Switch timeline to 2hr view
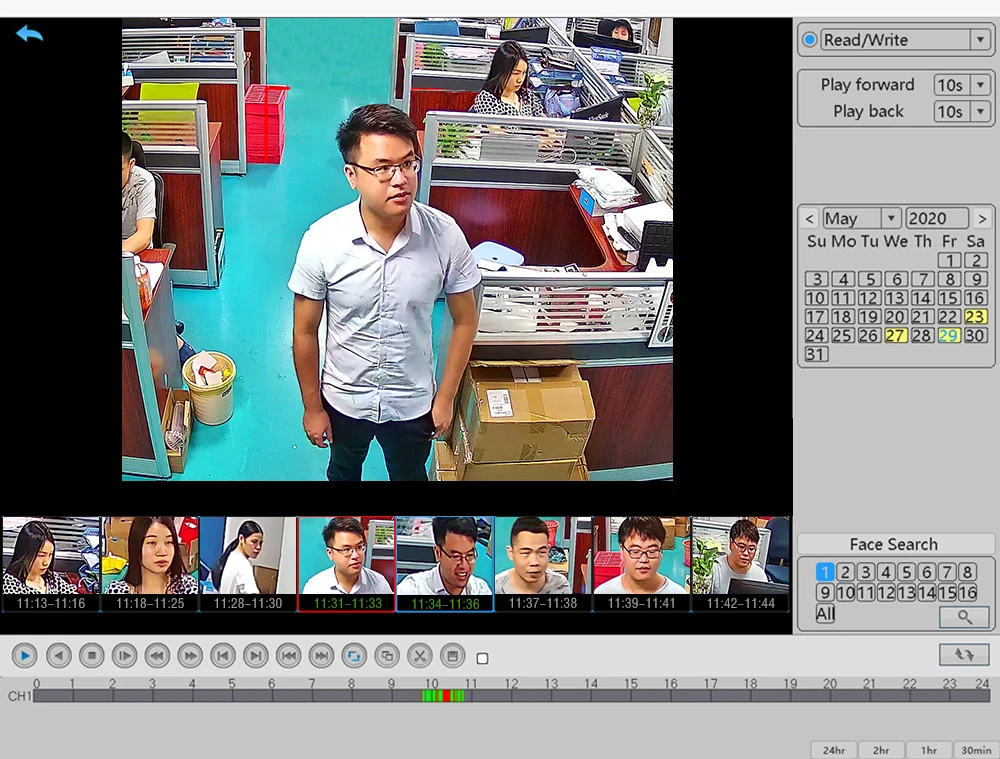This screenshot has height=759, width=1000. 881,750
